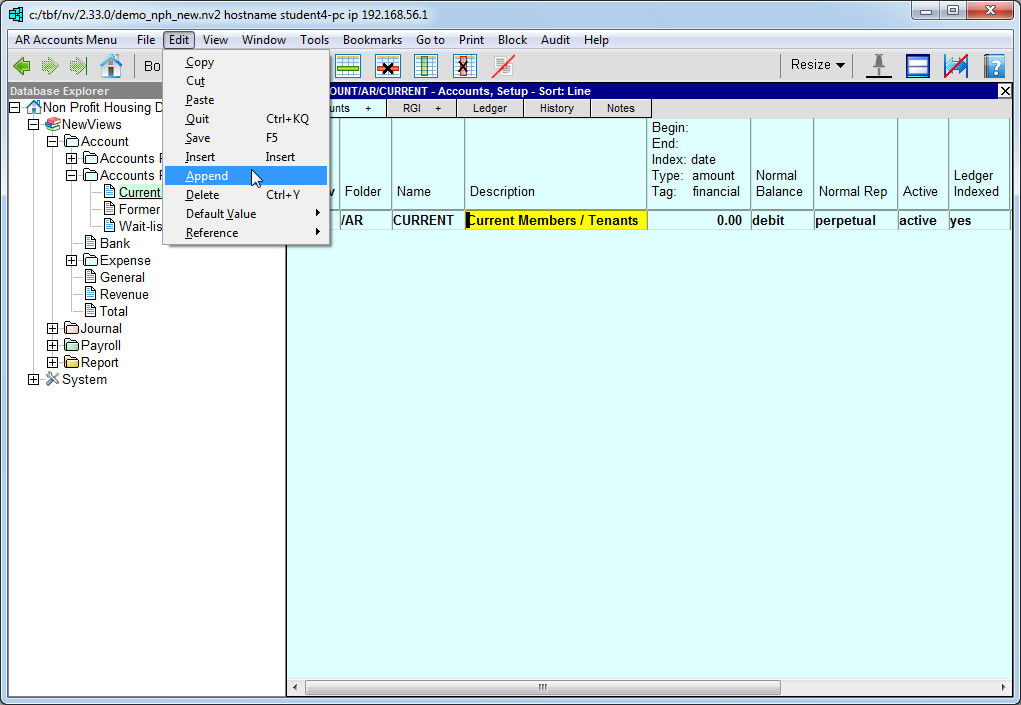Open the Resize dropdown
Image resolution: width=1021 pixels, height=705 pixels.
[817, 65]
